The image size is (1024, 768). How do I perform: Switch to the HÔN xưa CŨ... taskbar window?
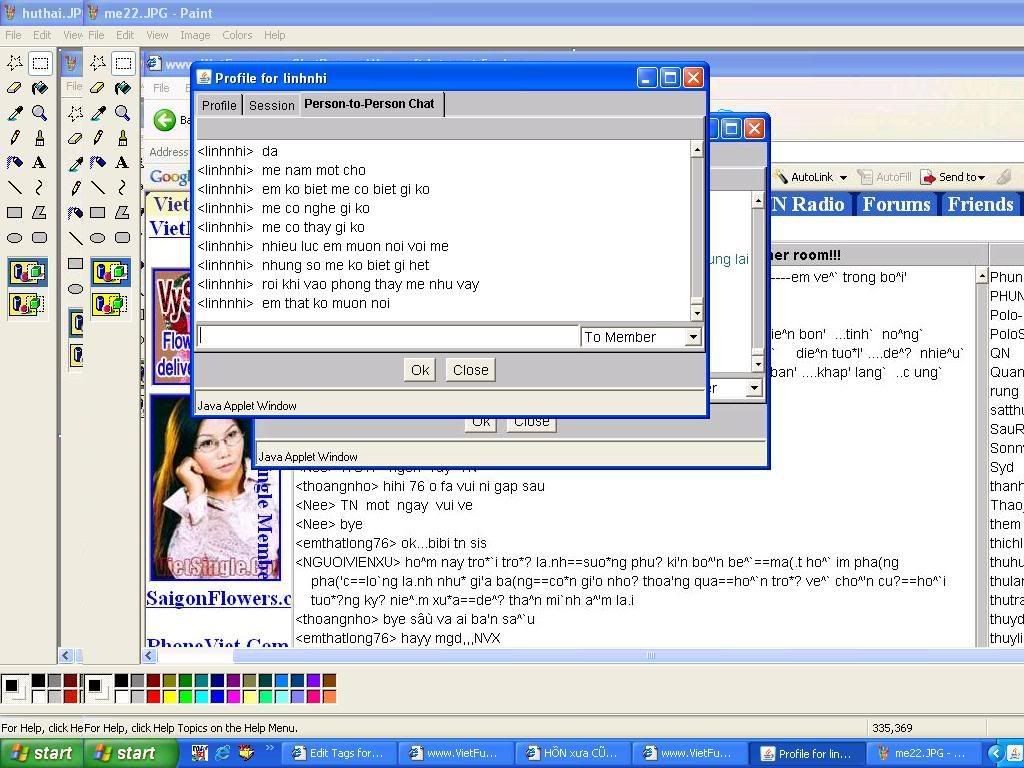pos(571,753)
